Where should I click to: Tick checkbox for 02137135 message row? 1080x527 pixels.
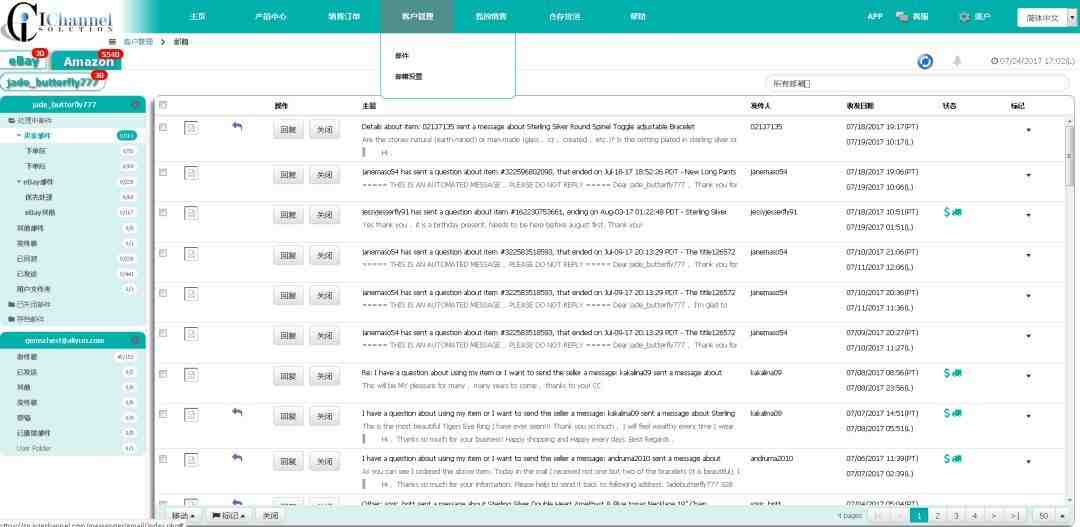coord(163,127)
